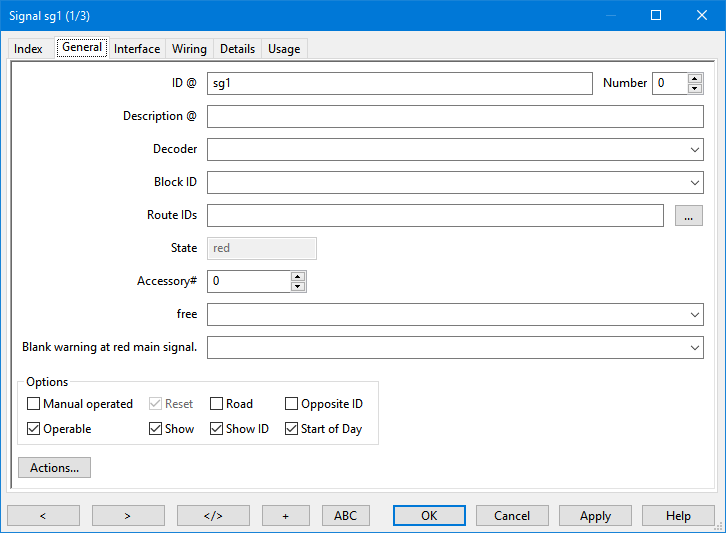
Task: Enable the Manual operated checkbox
Action: click(35, 404)
